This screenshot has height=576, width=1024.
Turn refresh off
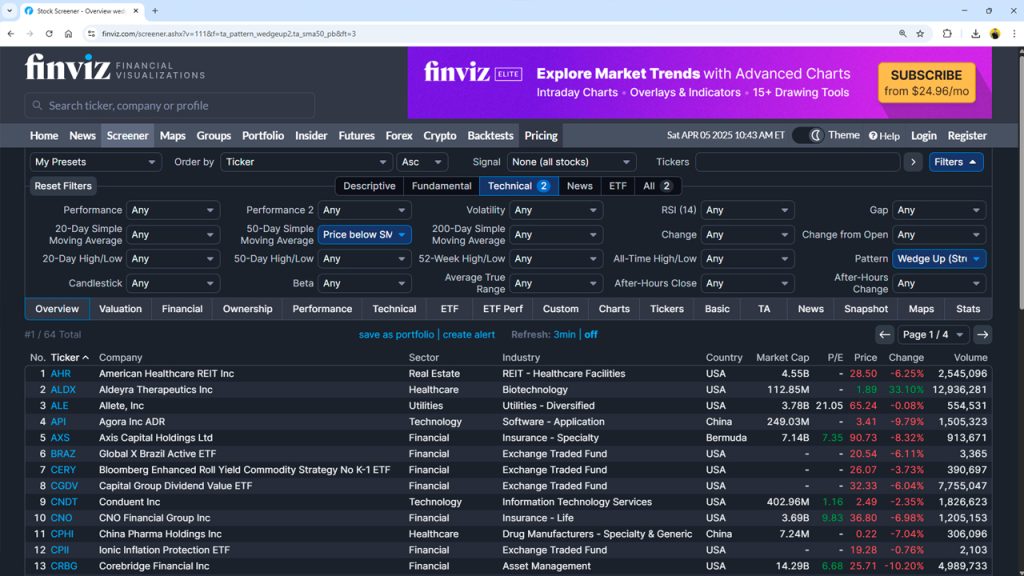tap(590, 334)
